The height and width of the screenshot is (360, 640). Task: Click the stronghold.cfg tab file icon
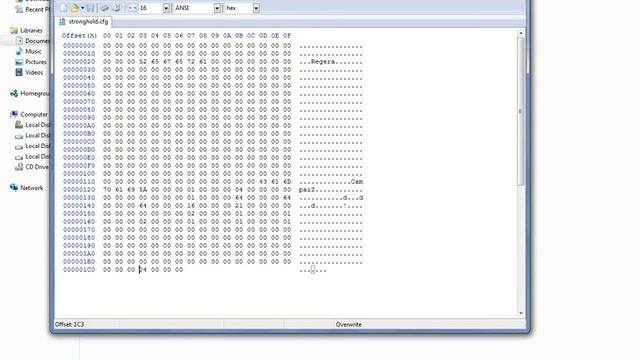tap(62, 22)
